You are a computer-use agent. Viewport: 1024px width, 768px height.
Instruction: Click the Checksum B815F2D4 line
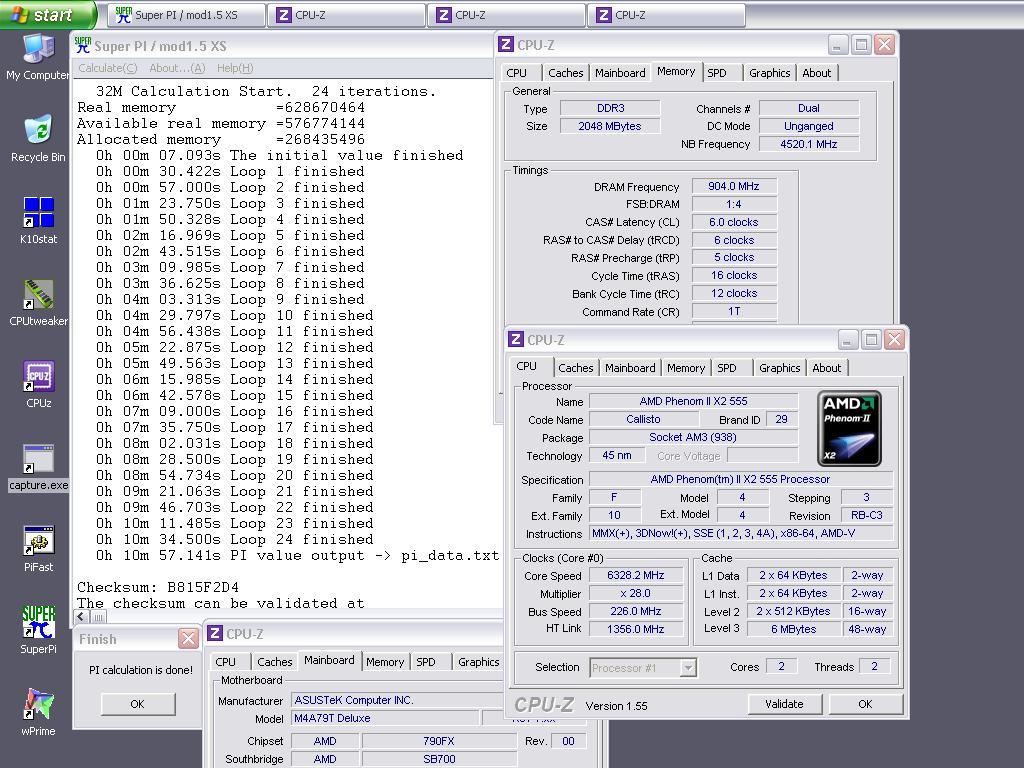coord(158,587)
